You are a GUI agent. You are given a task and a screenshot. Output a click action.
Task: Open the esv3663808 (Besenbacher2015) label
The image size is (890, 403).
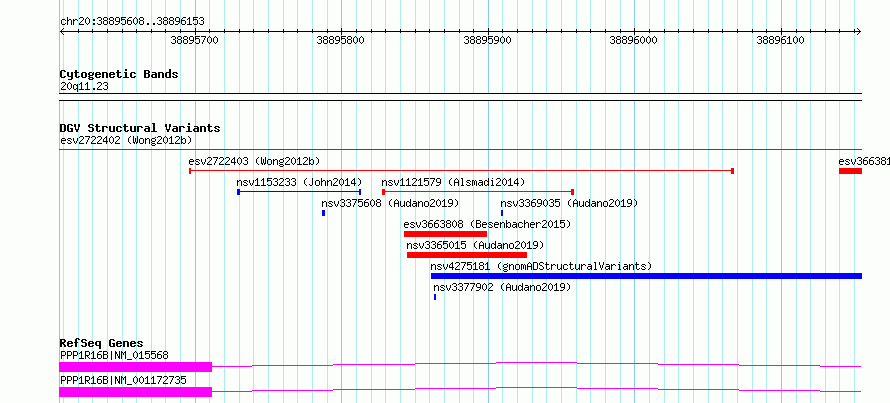(x=487, y=224)
